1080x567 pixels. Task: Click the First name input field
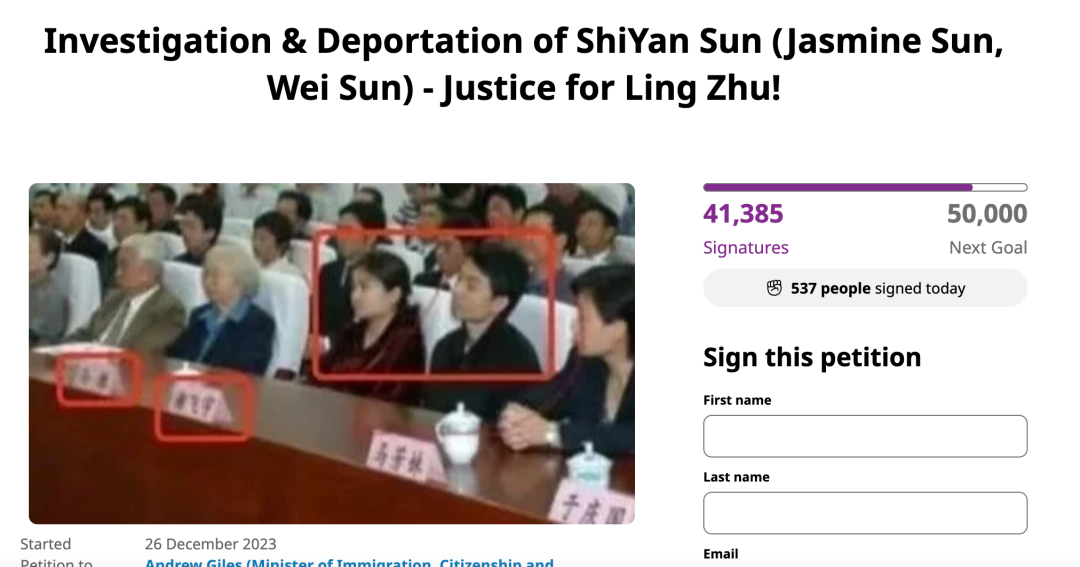pos(865,436)
